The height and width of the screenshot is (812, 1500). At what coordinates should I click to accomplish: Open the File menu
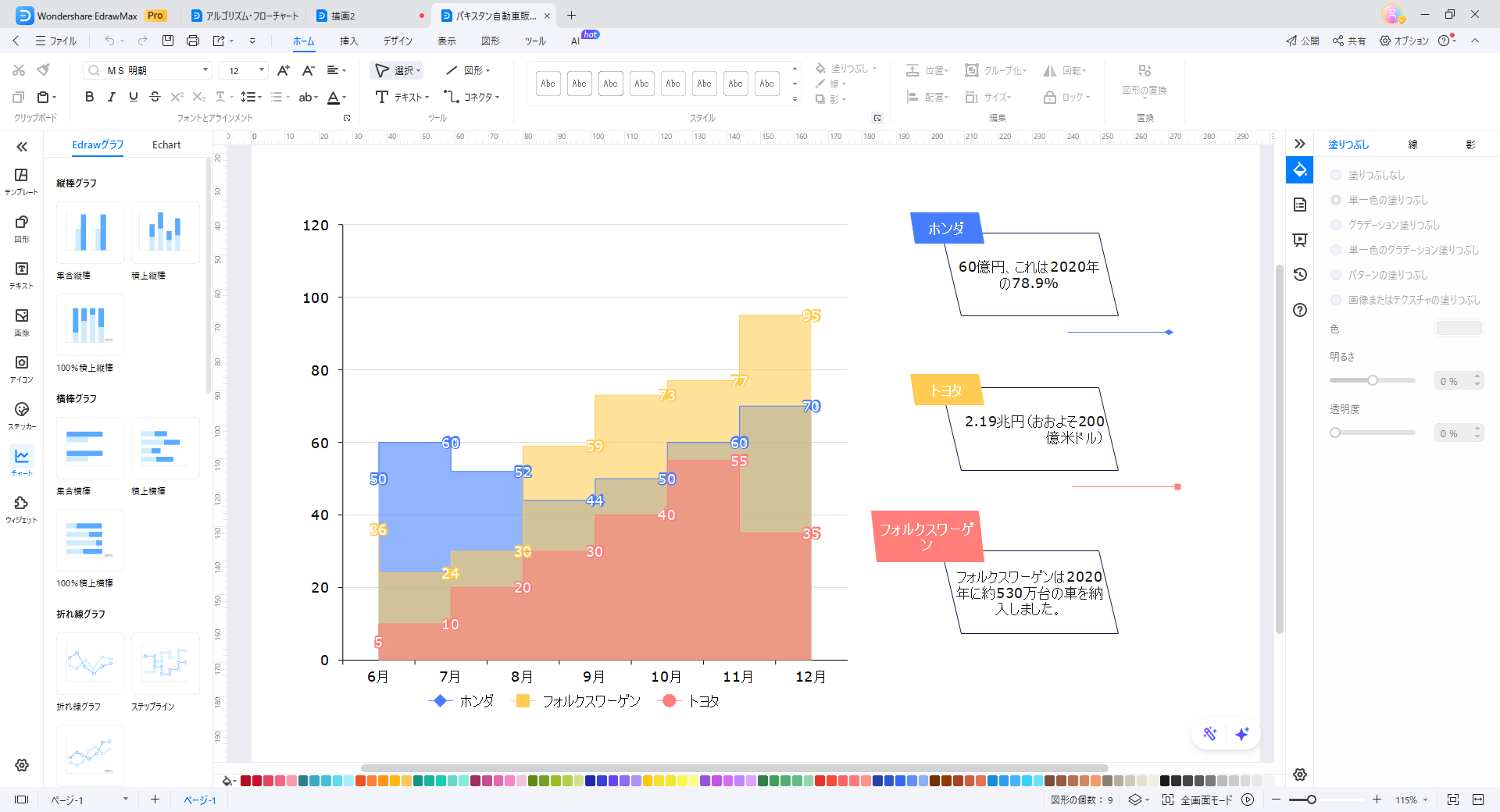point(55,41)
